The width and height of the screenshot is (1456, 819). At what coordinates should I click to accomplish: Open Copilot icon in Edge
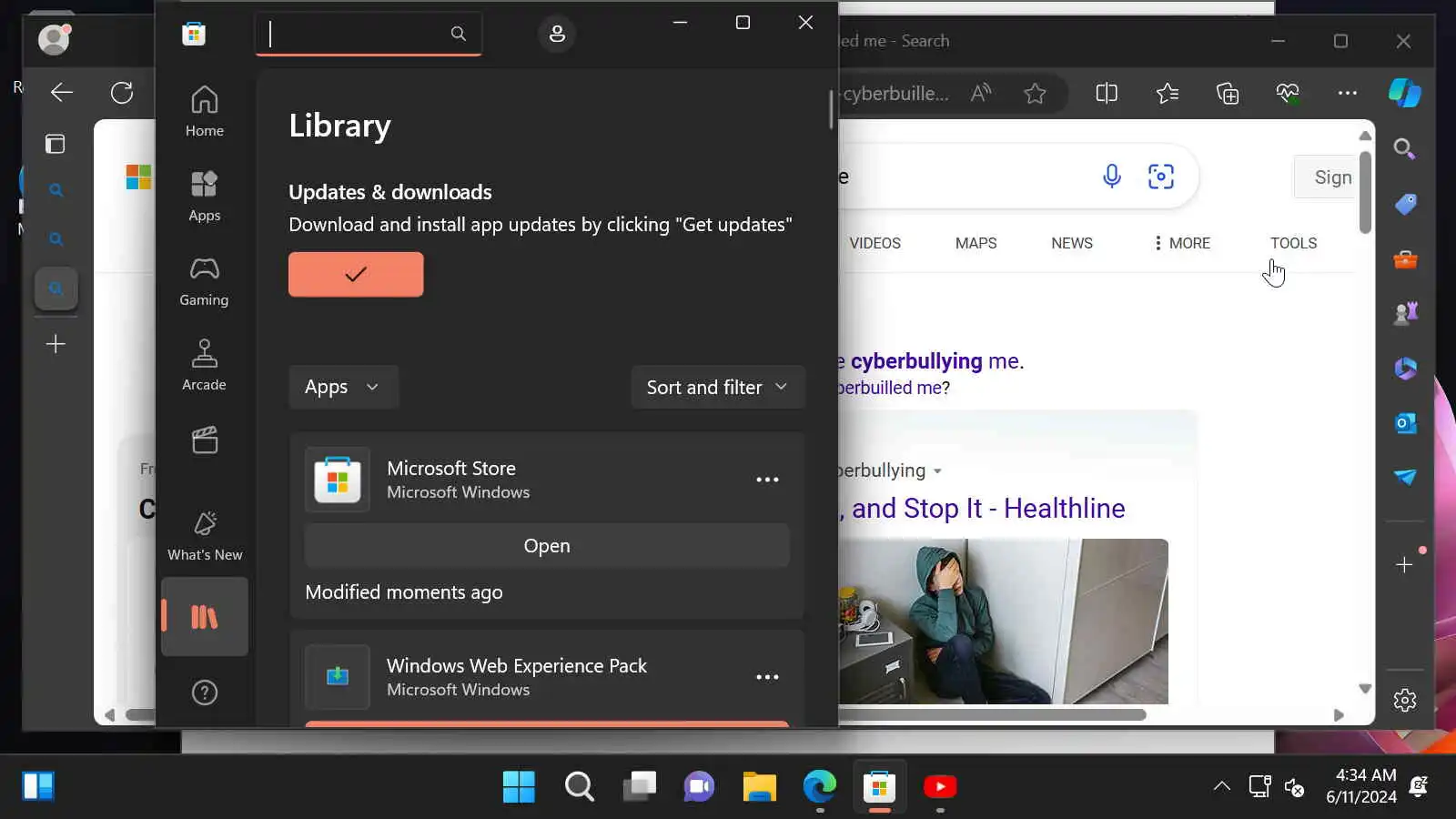[1405, 93]
